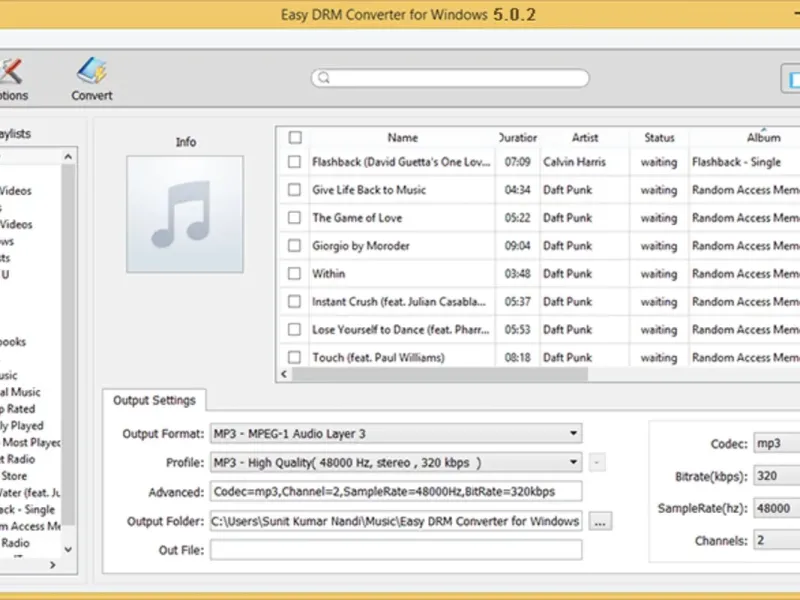Viewport: 800px width, 600px height.
Task: Check the Give Life Back to Music track
Action: click(x=294, y=190)
